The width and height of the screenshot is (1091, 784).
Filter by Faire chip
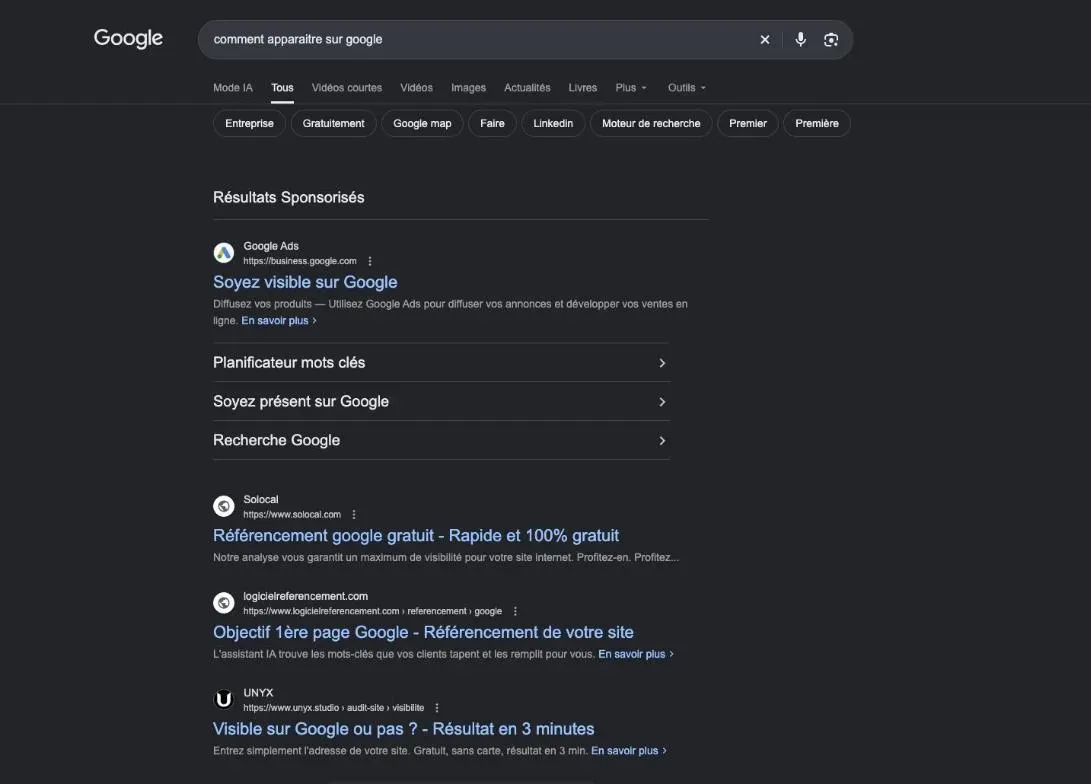[492, 123]
